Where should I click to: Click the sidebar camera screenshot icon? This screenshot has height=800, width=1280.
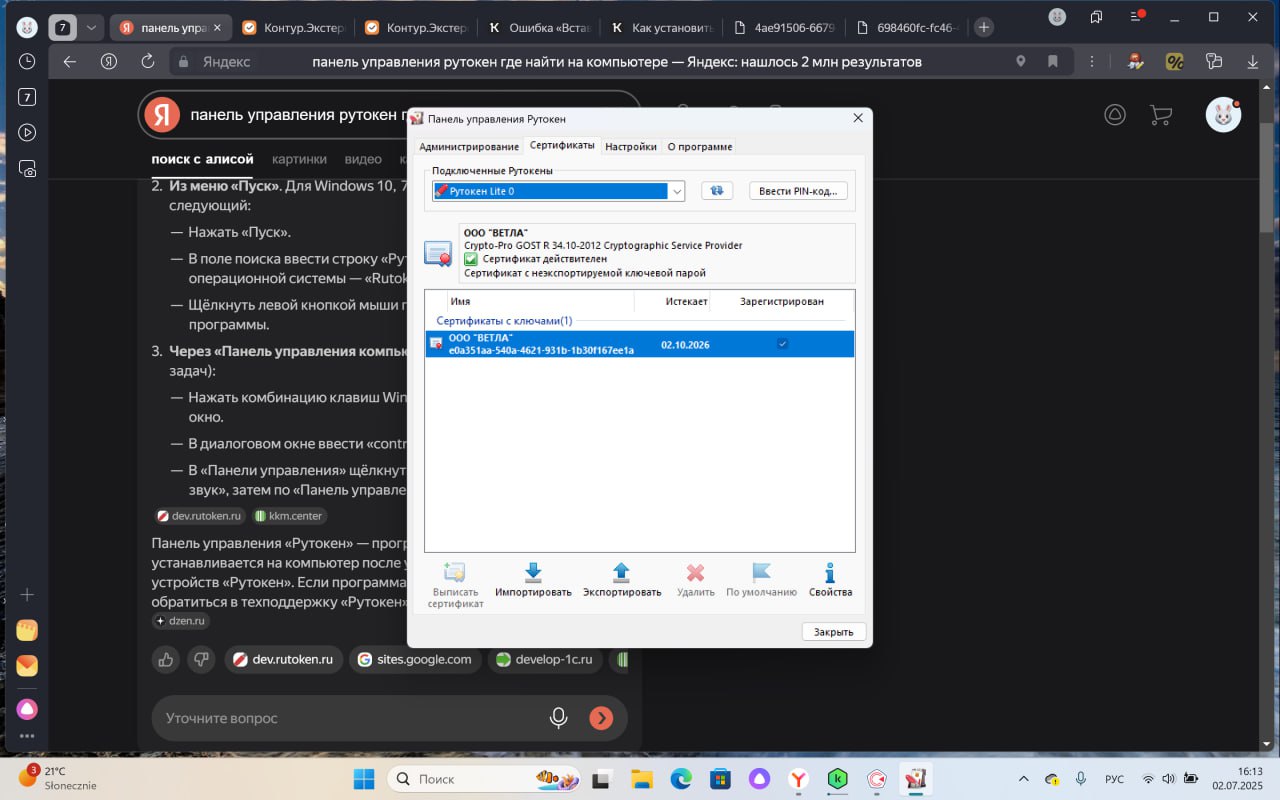[x=27, y=169]
